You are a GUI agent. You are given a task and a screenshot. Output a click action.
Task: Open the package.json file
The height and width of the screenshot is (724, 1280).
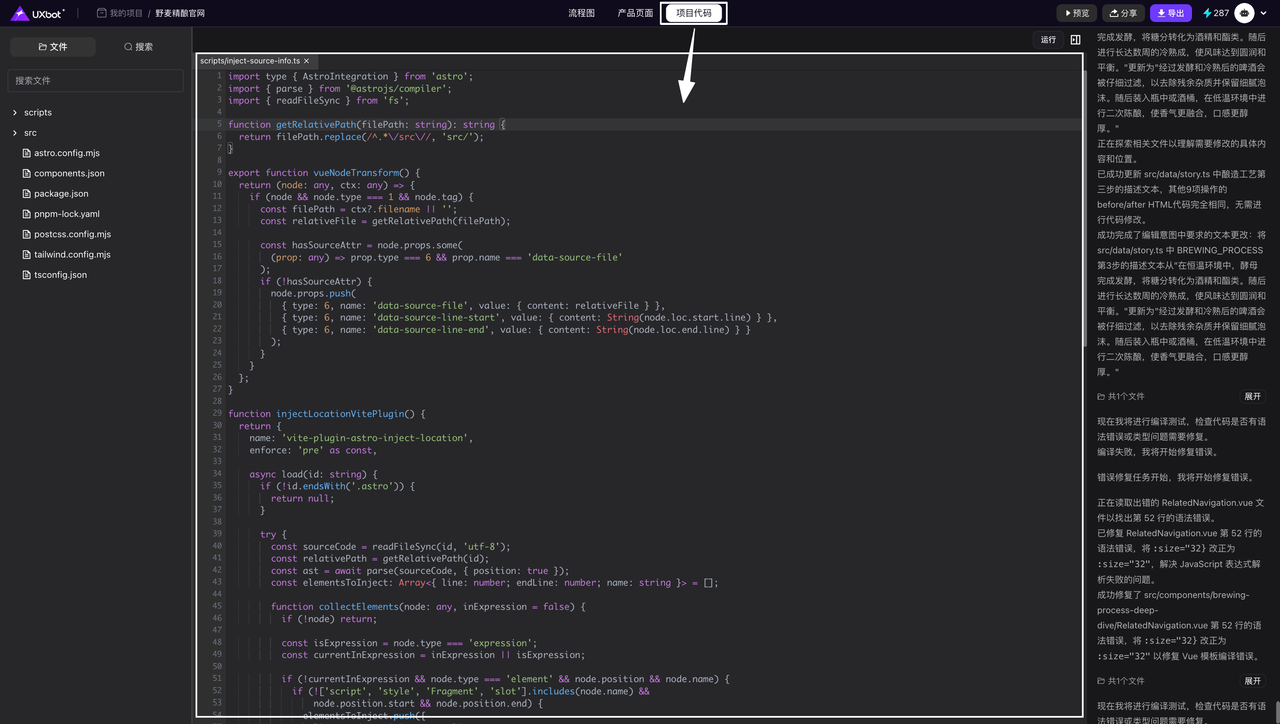click(61, 194)
